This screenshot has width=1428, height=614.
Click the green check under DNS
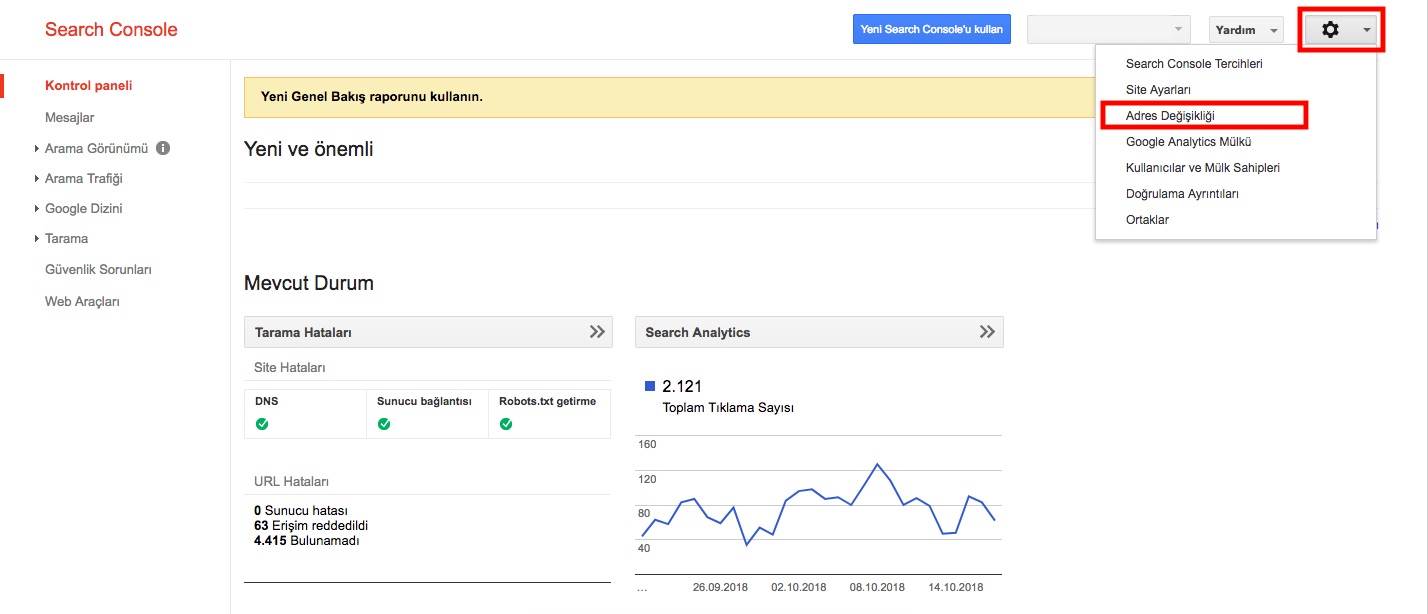click(262, 424)
